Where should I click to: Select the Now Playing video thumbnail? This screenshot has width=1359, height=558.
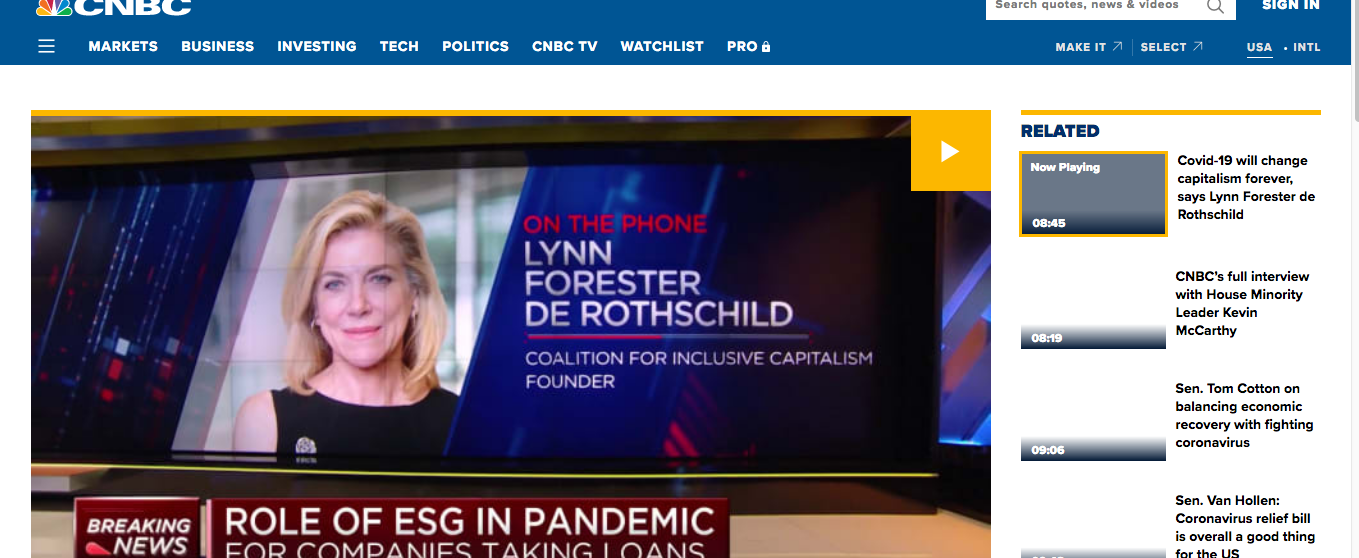tap(1093, 194)
